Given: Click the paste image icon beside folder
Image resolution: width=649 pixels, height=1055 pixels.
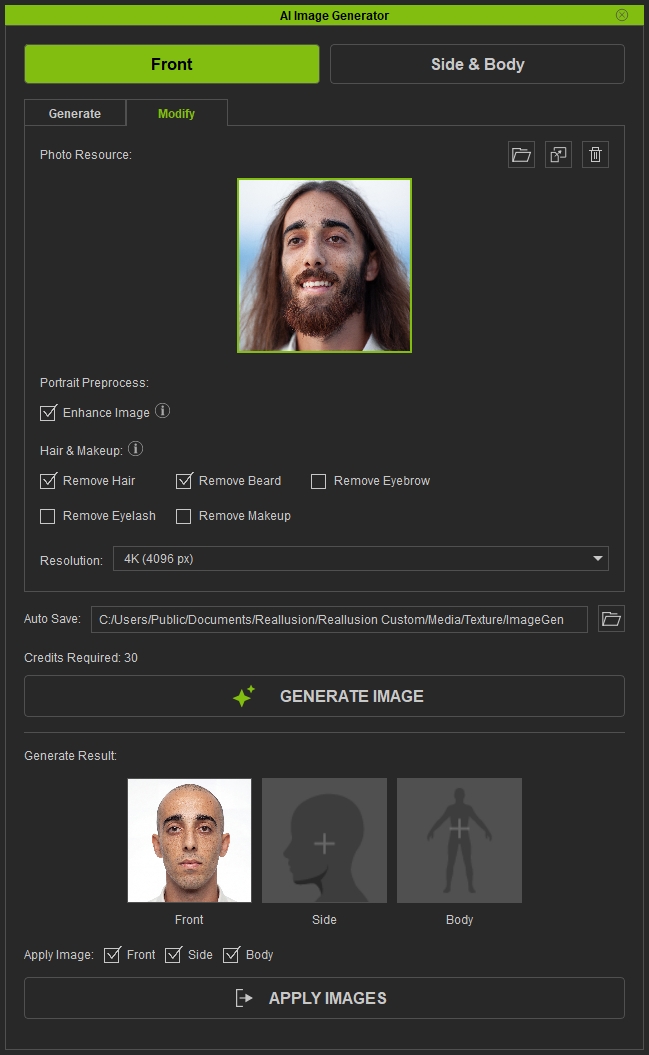Looking at the screenshot, I should point(558,155).
